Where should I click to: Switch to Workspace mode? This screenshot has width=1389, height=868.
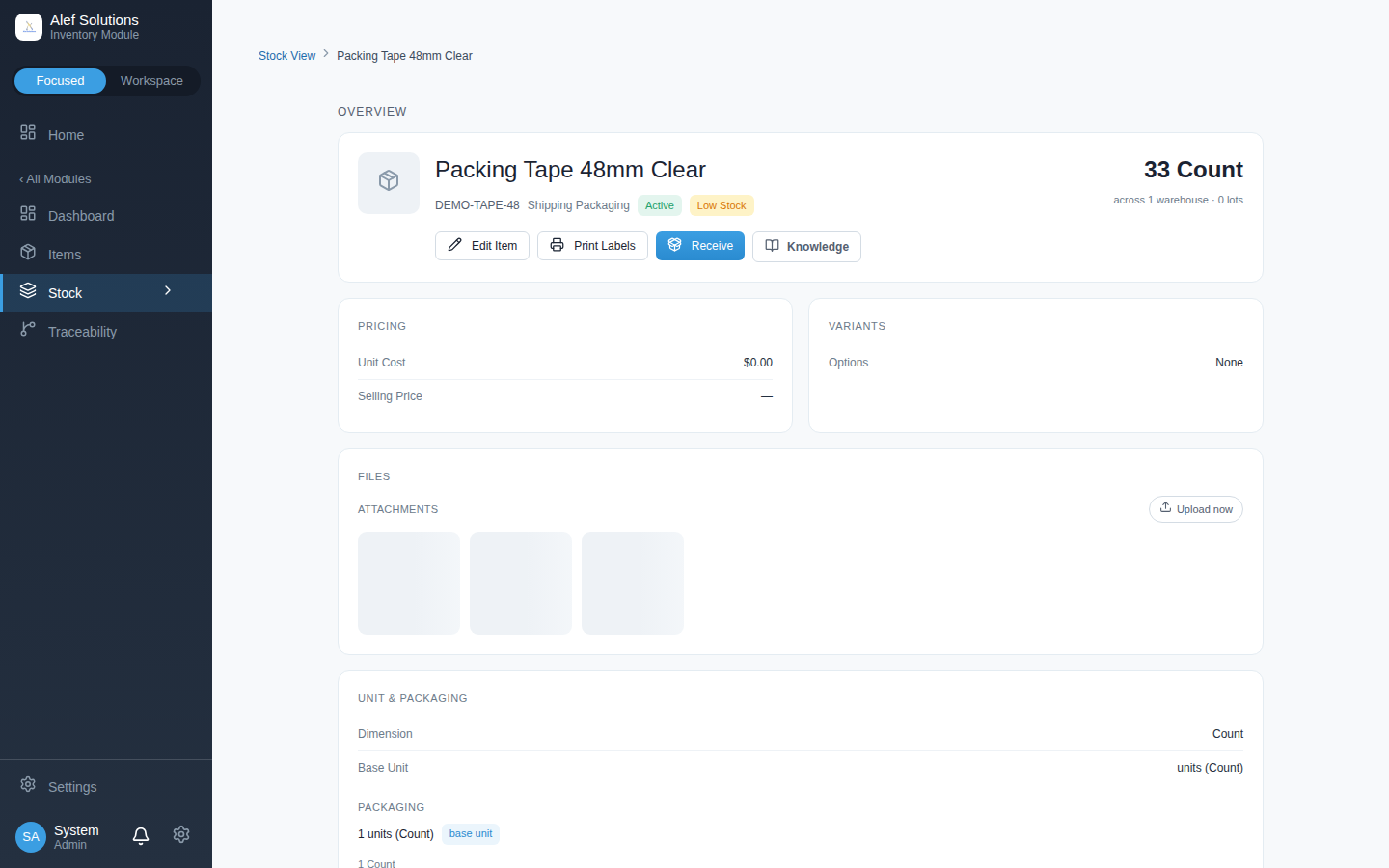(x=151, y=81)
